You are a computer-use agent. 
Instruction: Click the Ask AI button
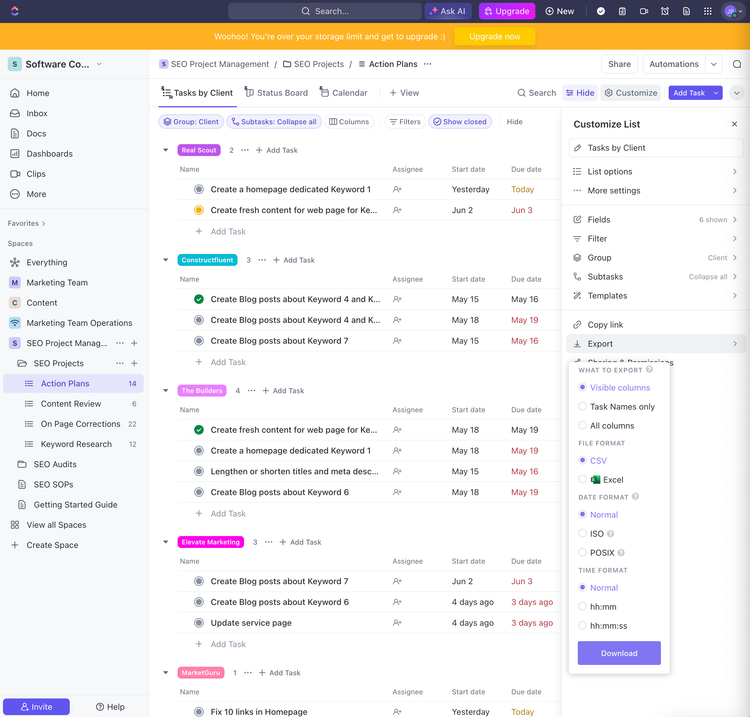pyautogui.click(x=448, y=11)
